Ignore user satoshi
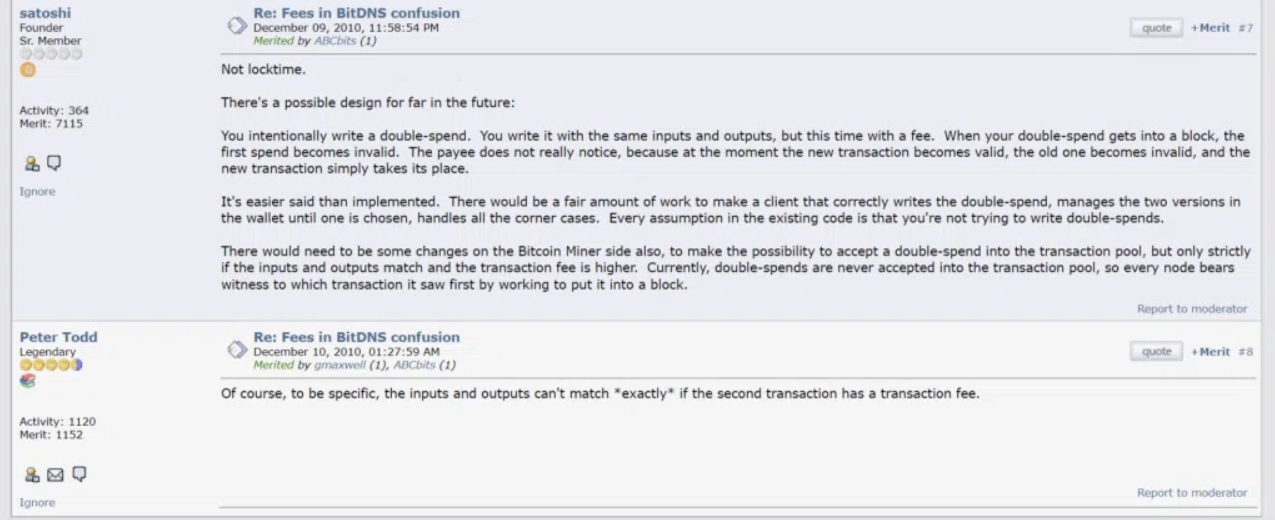This screenshot has width=1275, height=520. tap(37, 191)
